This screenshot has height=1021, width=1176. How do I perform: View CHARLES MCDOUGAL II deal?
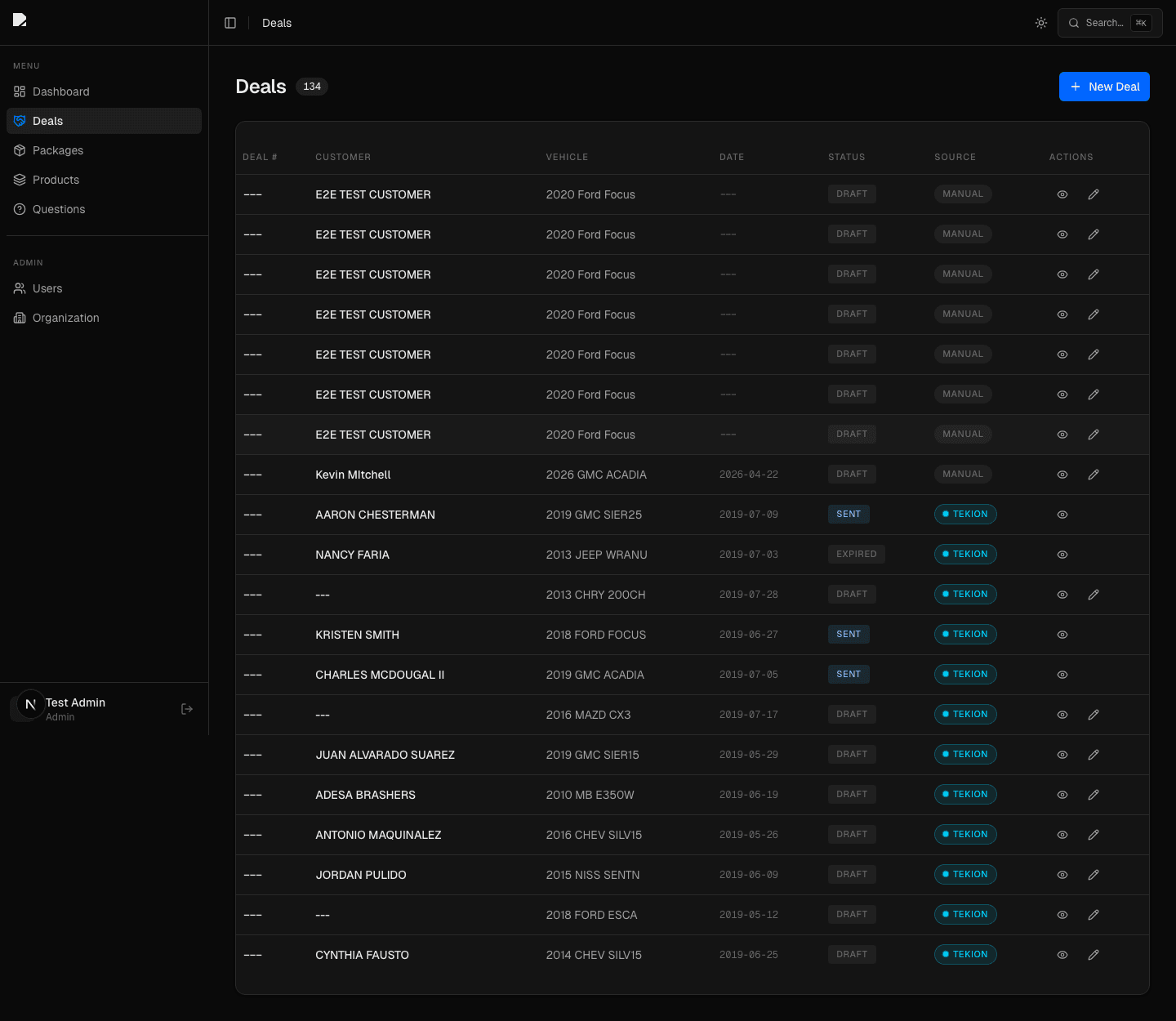pos(1062,675)
